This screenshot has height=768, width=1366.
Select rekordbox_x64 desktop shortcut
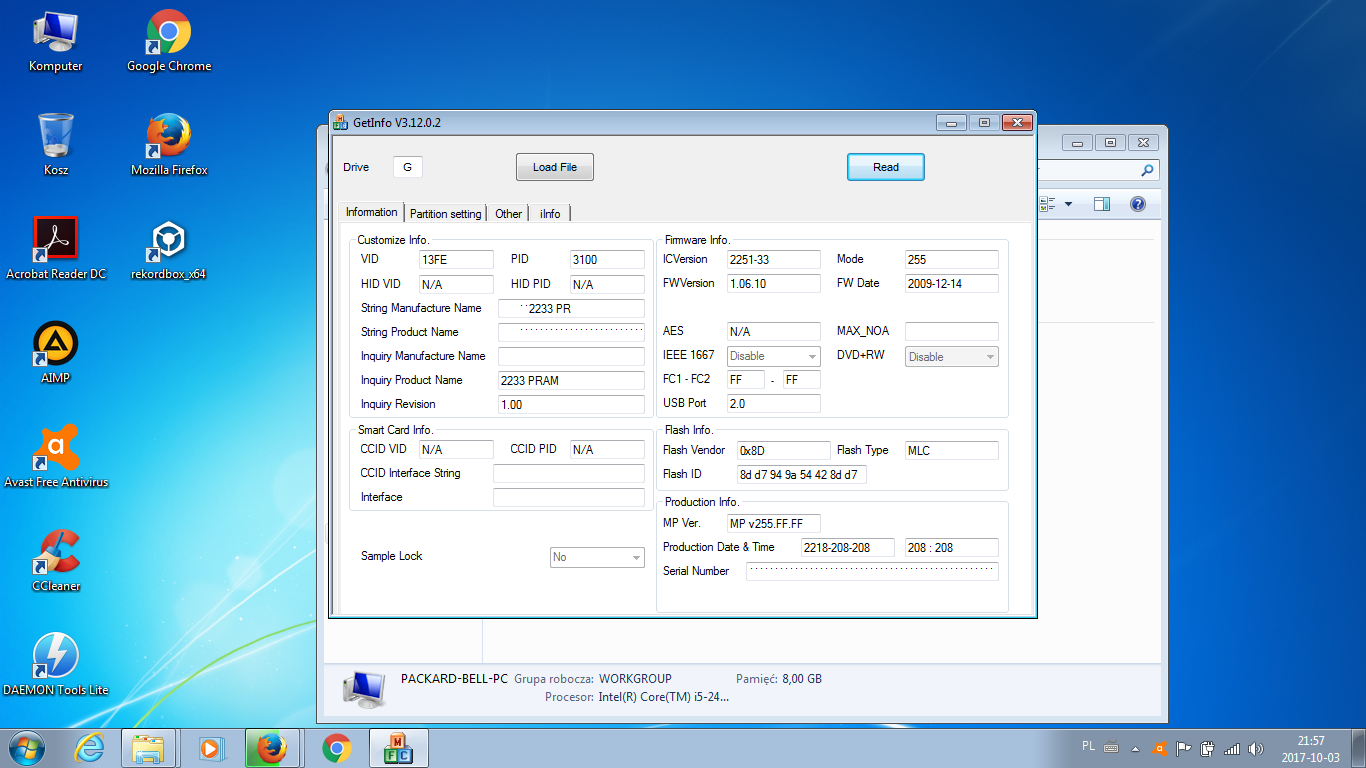pyautogui.click(x=169, y=249)
